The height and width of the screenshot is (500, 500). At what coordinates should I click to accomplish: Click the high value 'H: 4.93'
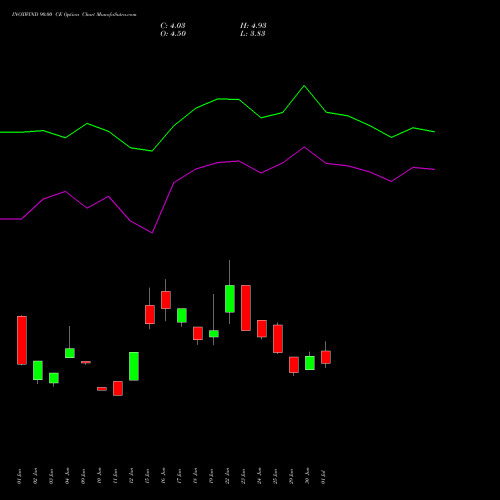253,26
